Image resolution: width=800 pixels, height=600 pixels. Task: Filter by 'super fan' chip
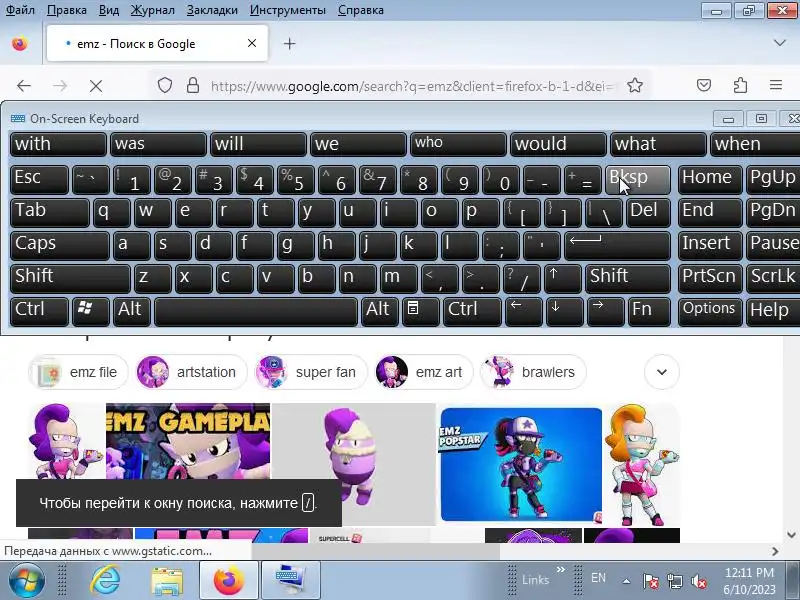coord(310,372)
